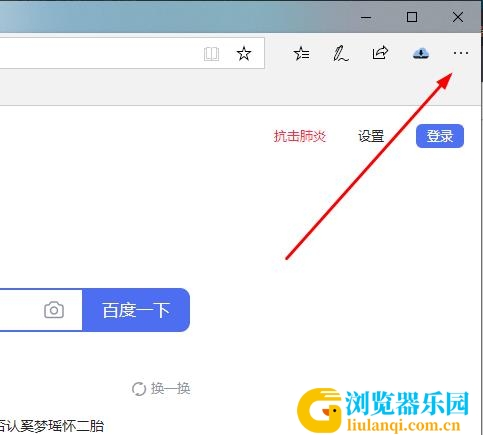
Task: Minimize the browser window
Action: point(366,17)
